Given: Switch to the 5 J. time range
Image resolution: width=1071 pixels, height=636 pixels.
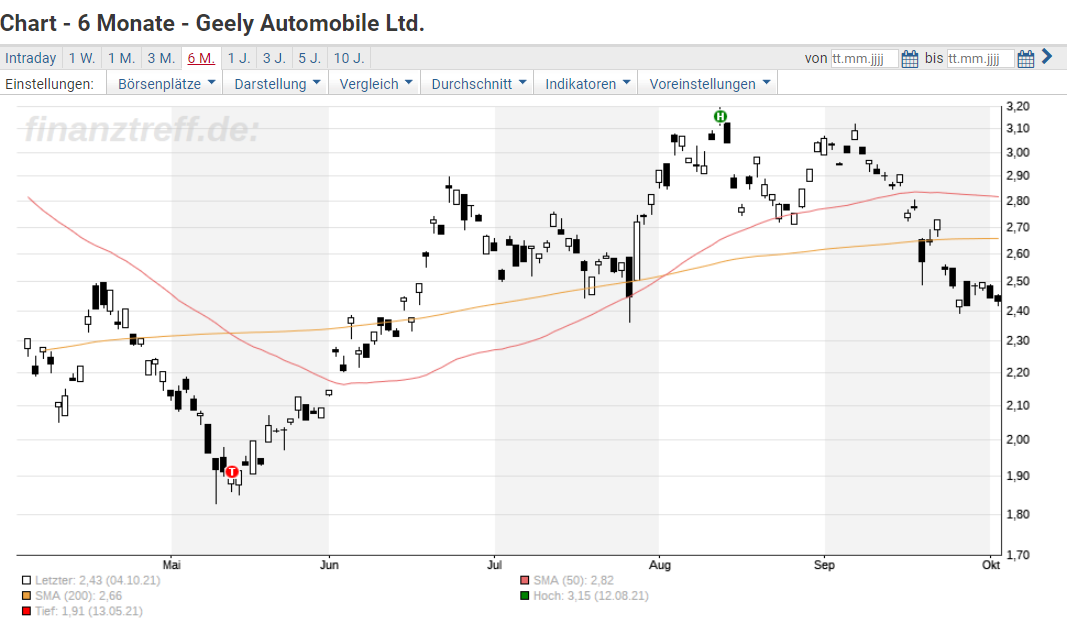Looking at the screenshot, I should (x=310, y=58).
